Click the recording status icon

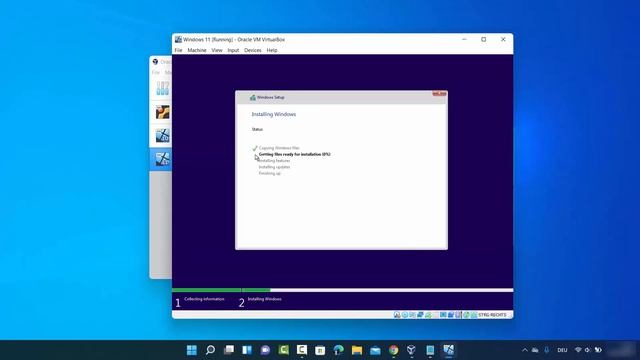pos(451,315)
